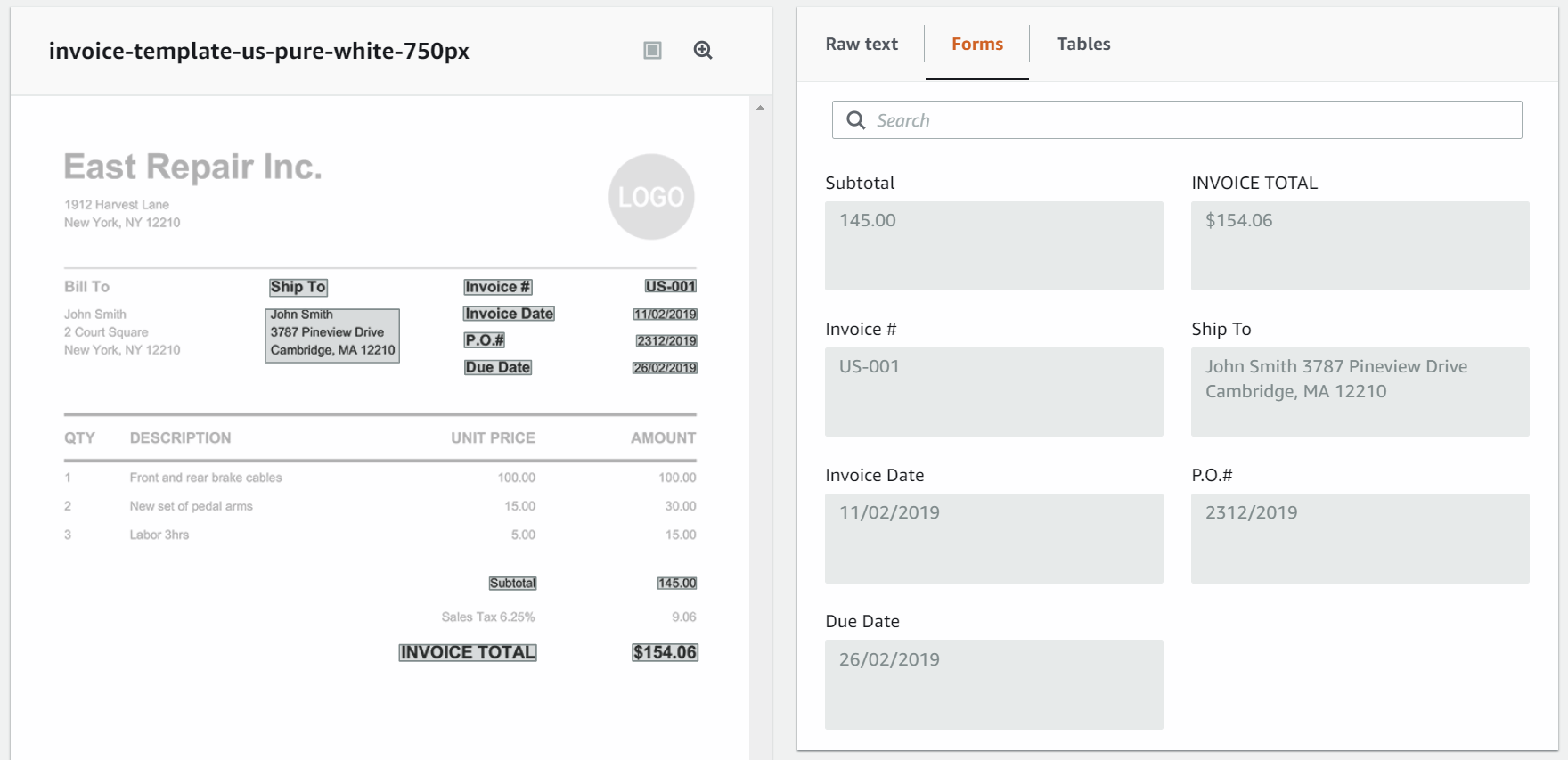Select the Invoice Date field value 11/02/2019
Viewport: 1568px width, 760px height.
pyautogui.click(x=994, y=538)
